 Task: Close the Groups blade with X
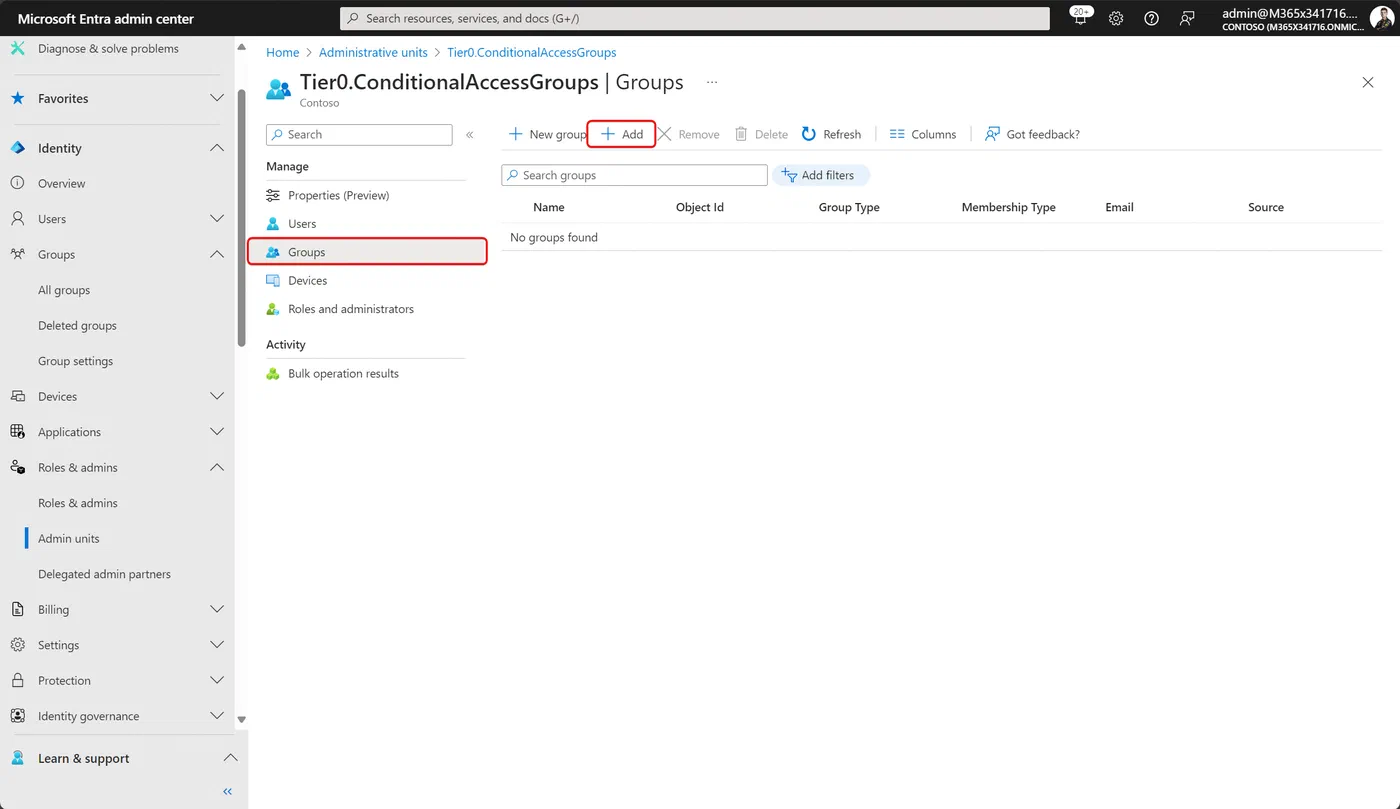pyautogui.click(x=1368, y=82)
